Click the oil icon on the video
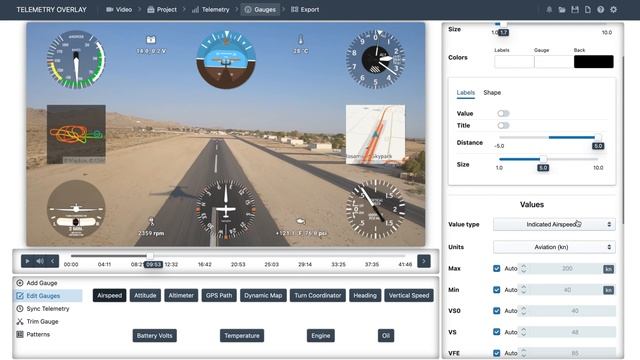Image resolution: width=640 pixels, height=360 pixels. (301, 221)
